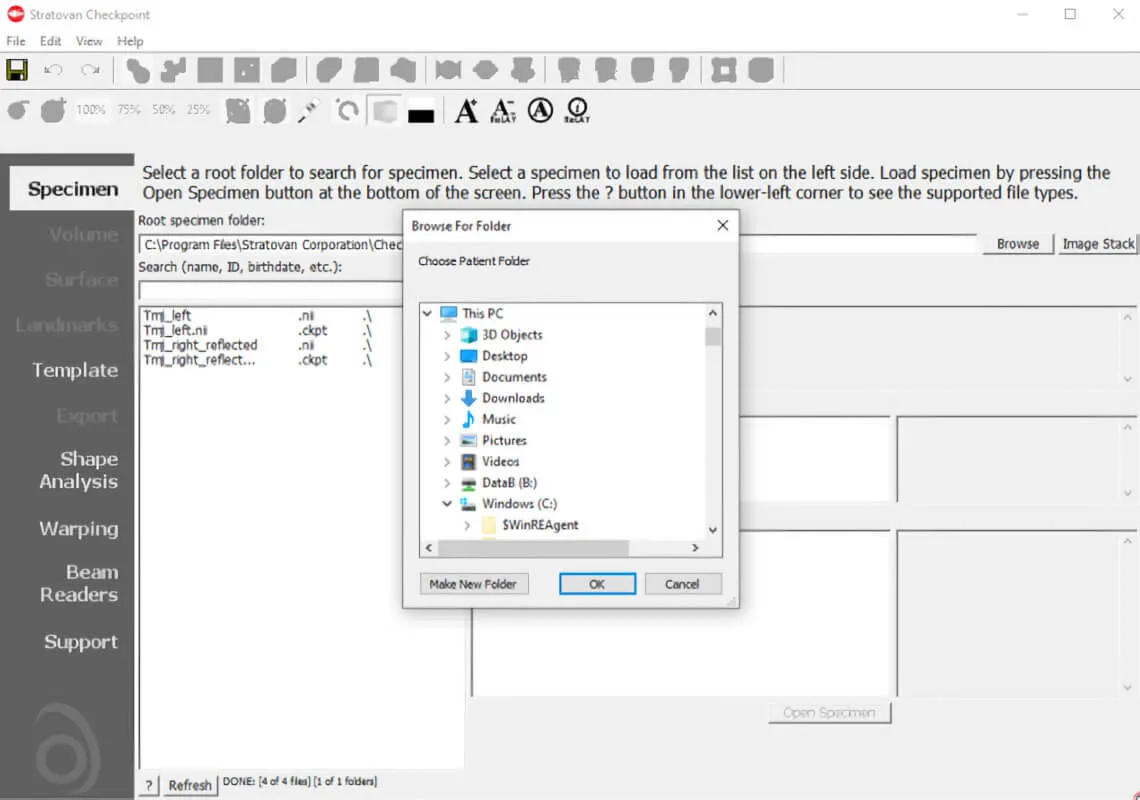Collapse the Windows (C:) tree node
This screenshot has width=1140, height=800.
pyautogui.click(x=447, y=504)
